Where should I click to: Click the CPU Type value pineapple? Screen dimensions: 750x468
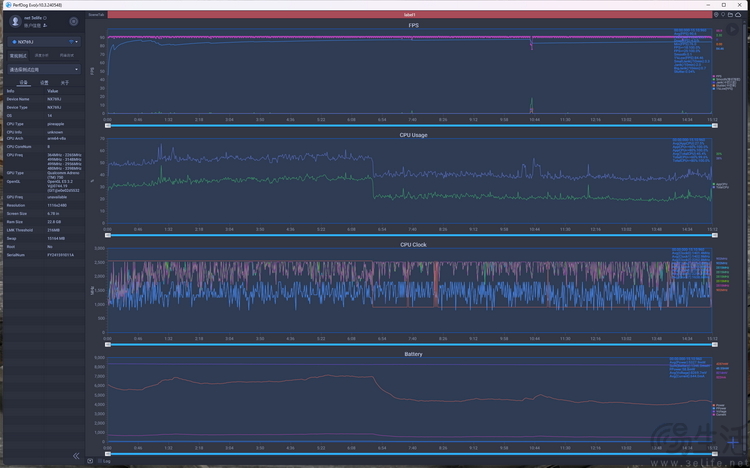tap(55, 124)
